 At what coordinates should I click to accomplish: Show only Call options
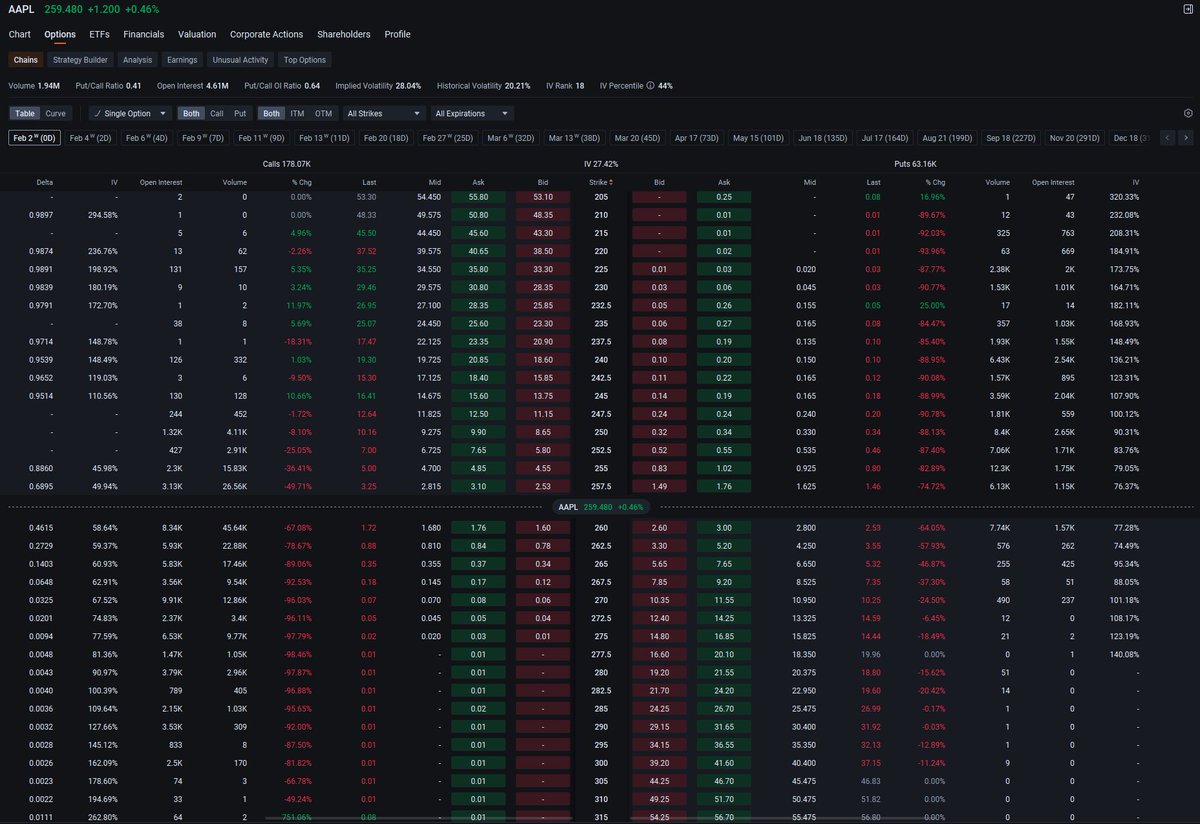pyautogui.click(x=217, y=114)
